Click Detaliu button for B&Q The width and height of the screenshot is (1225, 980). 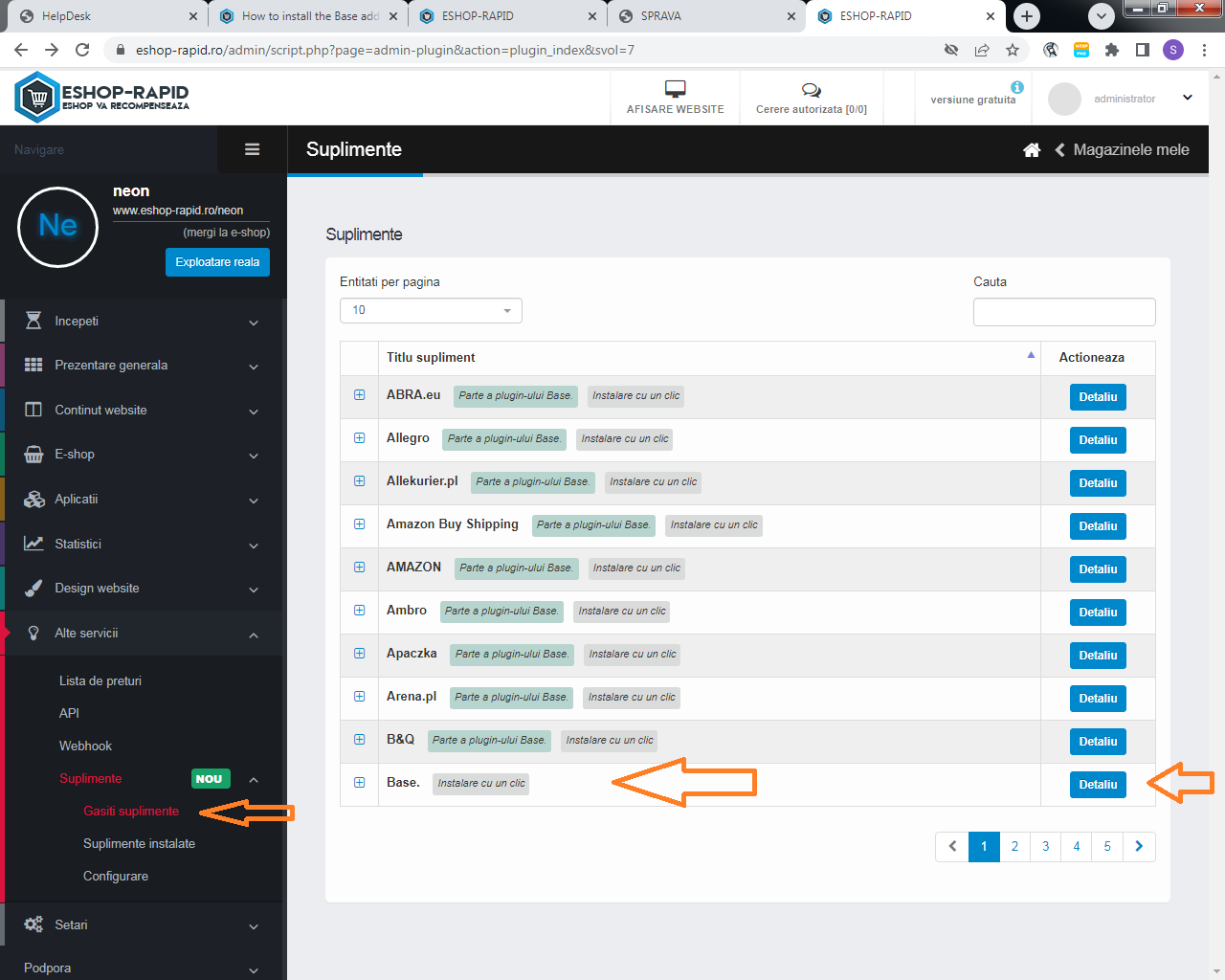(1098, 742)
